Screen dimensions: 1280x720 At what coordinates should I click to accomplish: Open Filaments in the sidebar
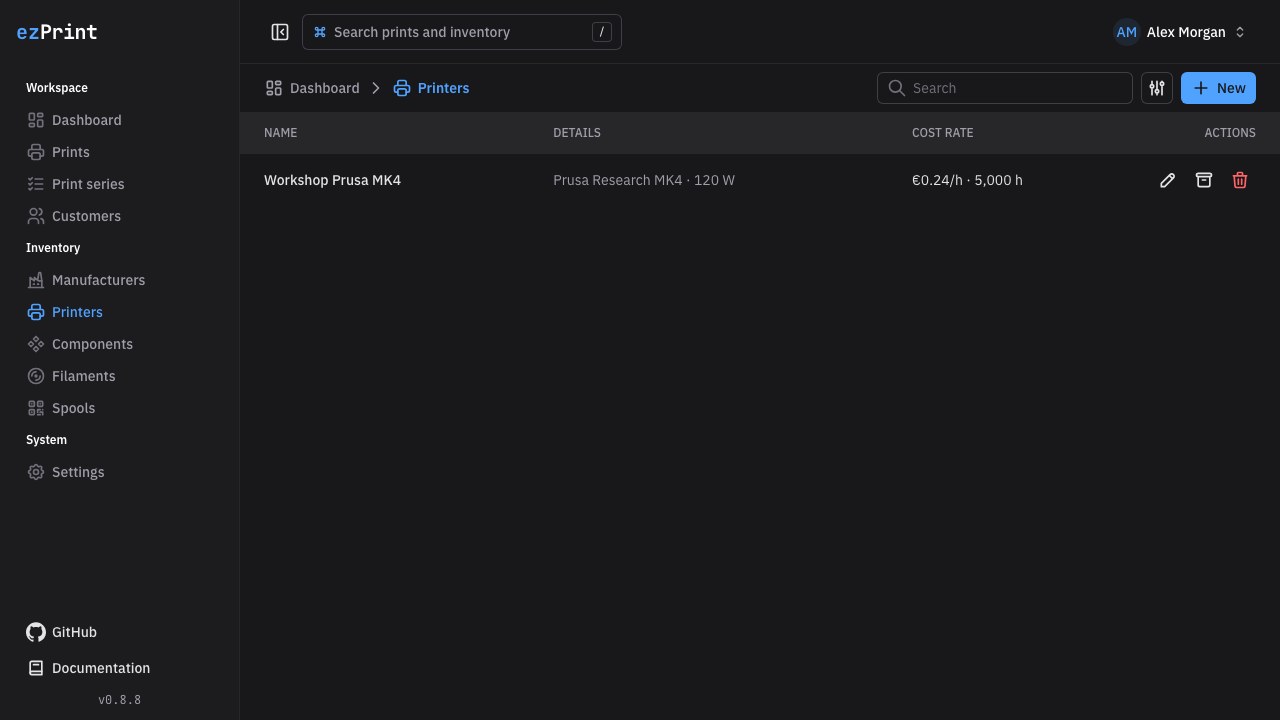click(120, 376)
